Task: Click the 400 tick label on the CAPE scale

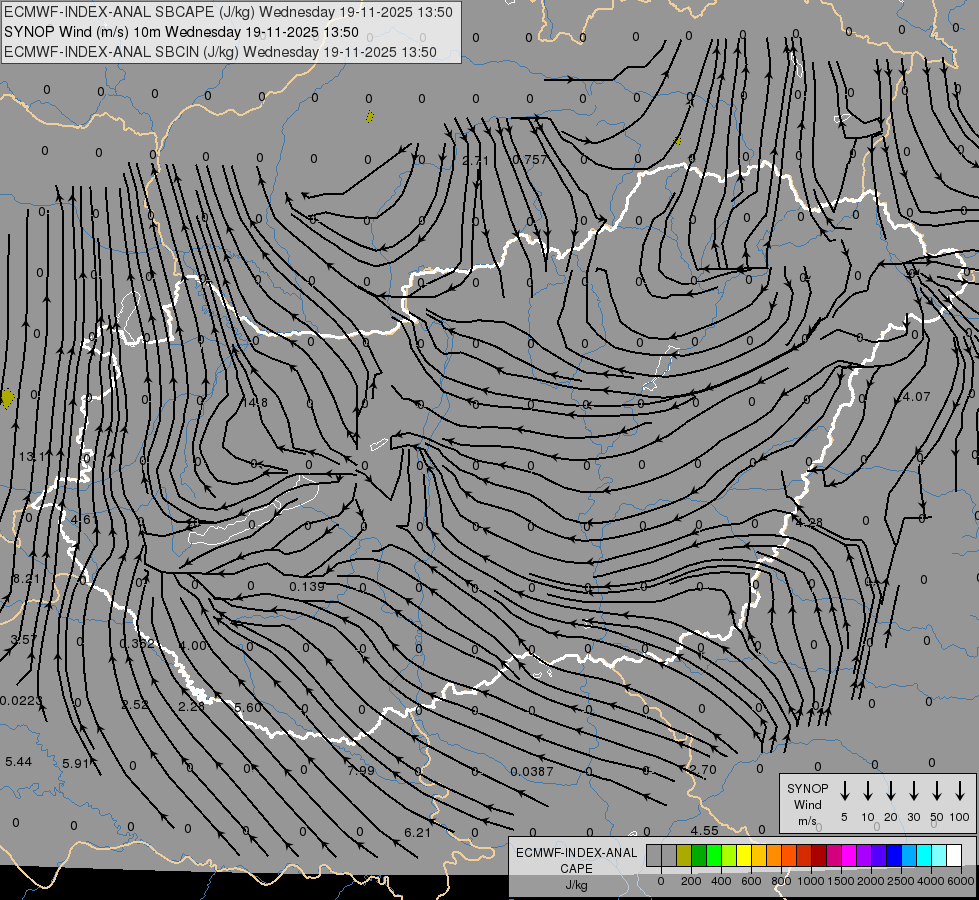Action: point(721,881)
